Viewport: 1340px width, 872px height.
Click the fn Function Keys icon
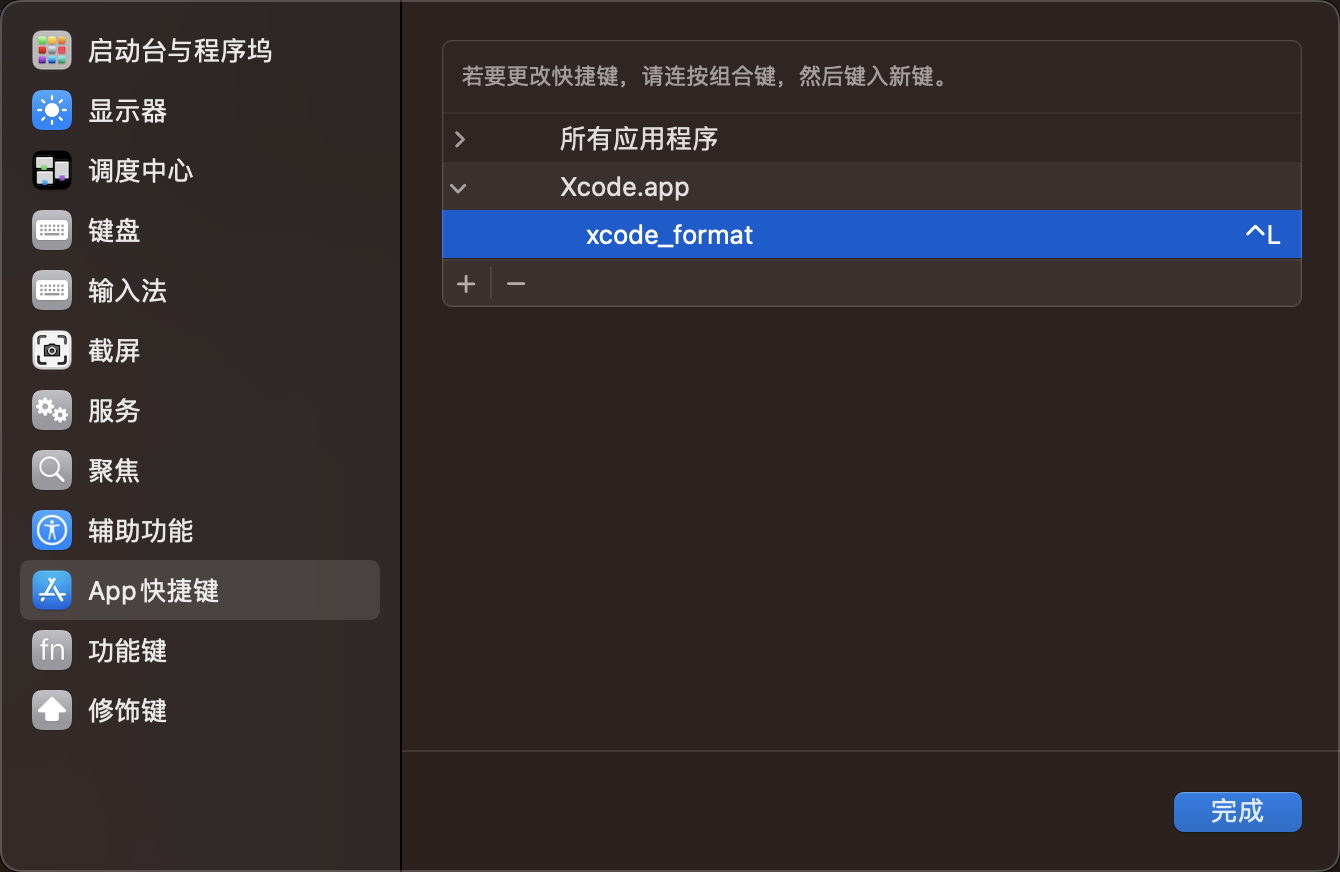(x=51, y=651)
